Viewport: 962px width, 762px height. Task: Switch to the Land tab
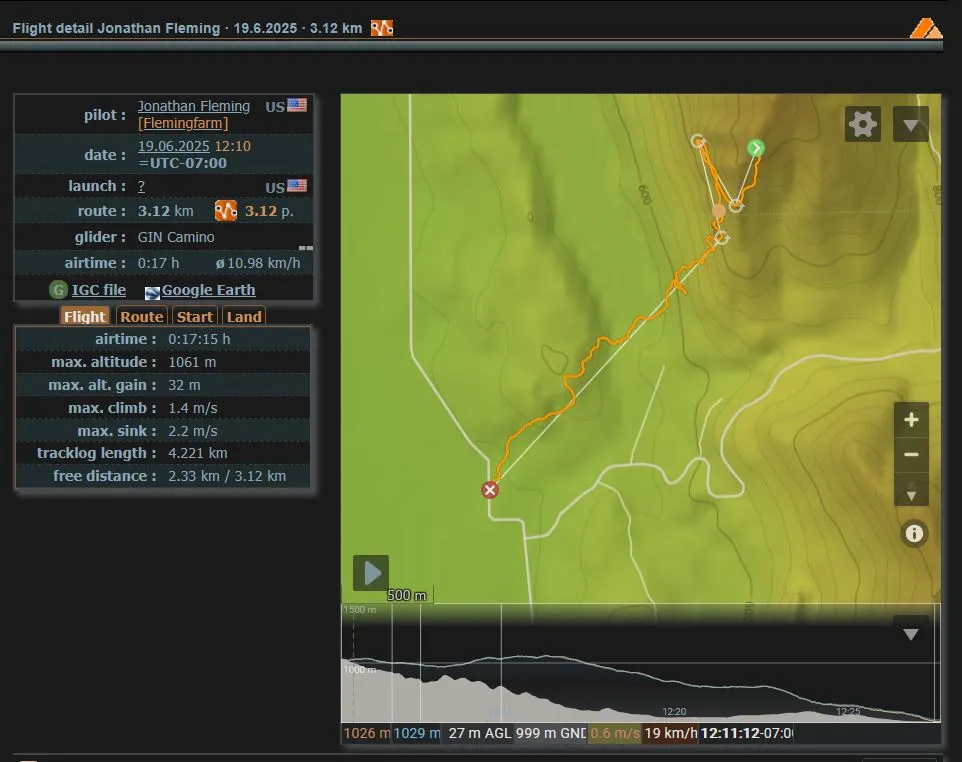pyautogui.click(x=244, y=316)
